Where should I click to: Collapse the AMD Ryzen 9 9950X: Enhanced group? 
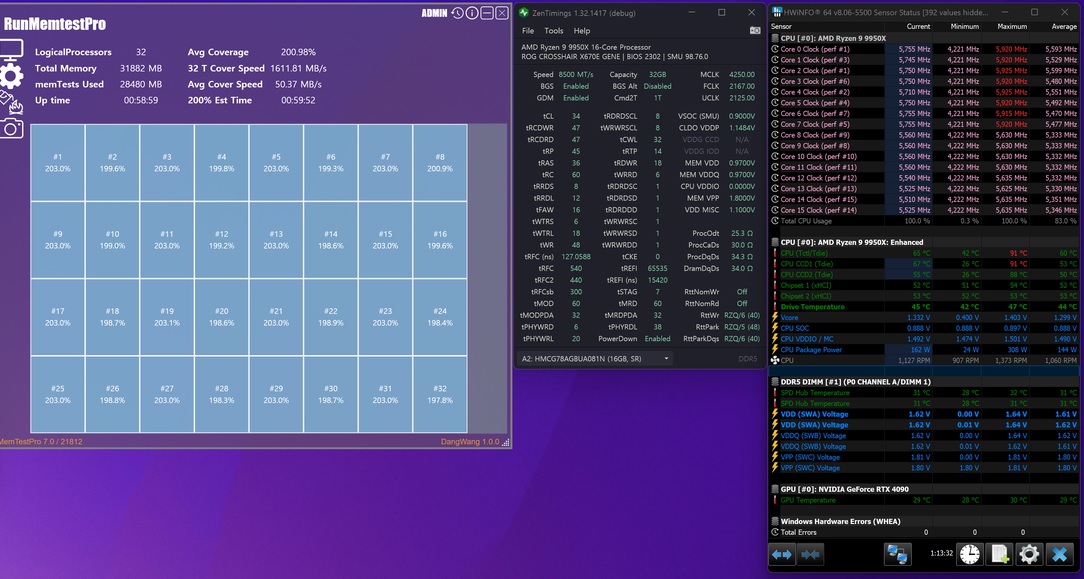click(x=775, y=243)
